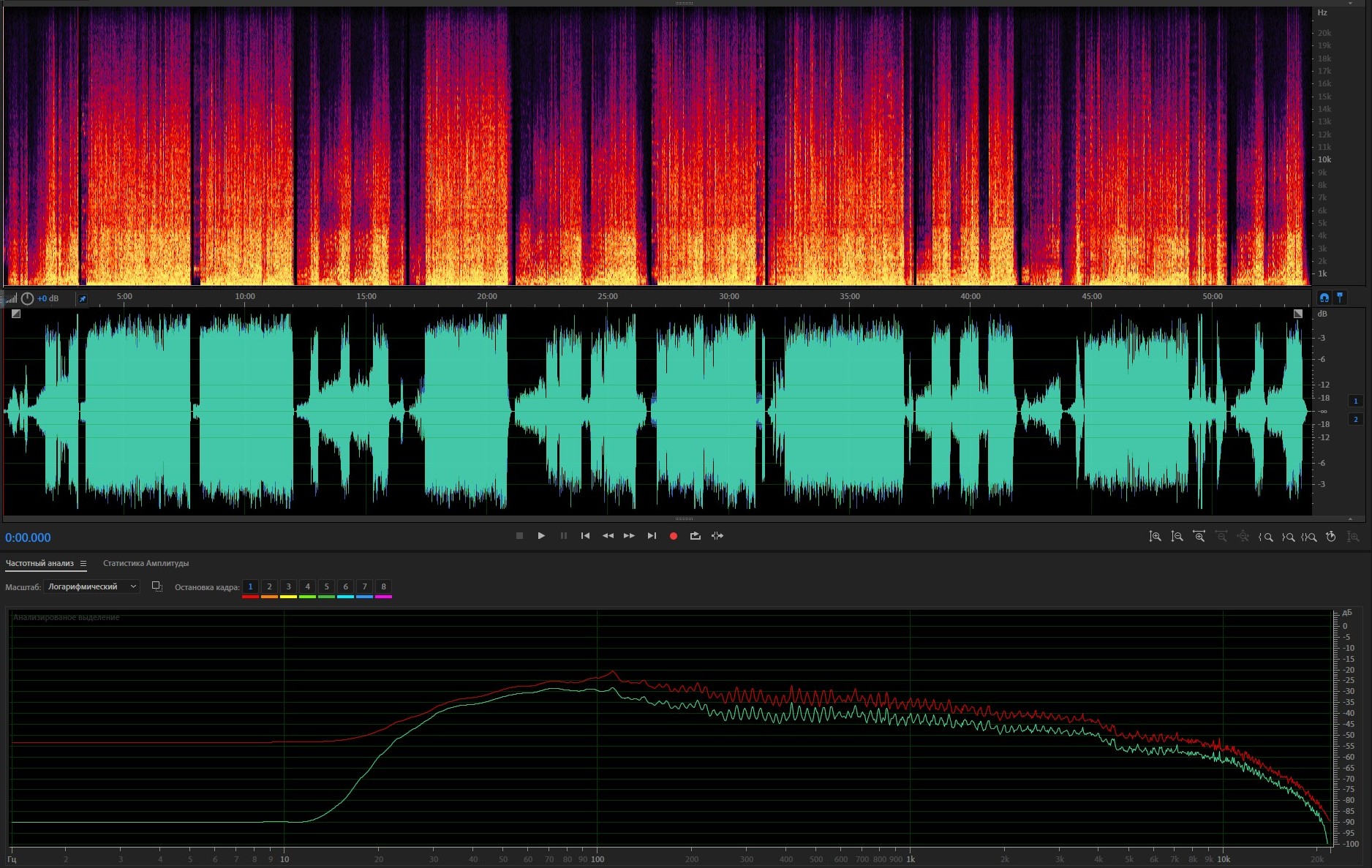Click the Pause button
Image resolution: width=1372 pixels, height=868 pixels.
tap(564, 536)
